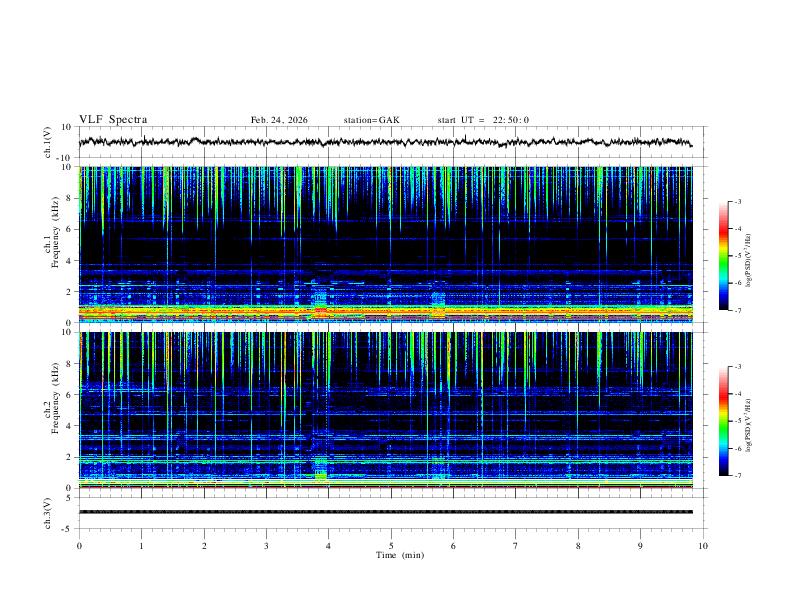Click the "VLF Spectra" title text

pyautogui.click(x=113, y=120)
